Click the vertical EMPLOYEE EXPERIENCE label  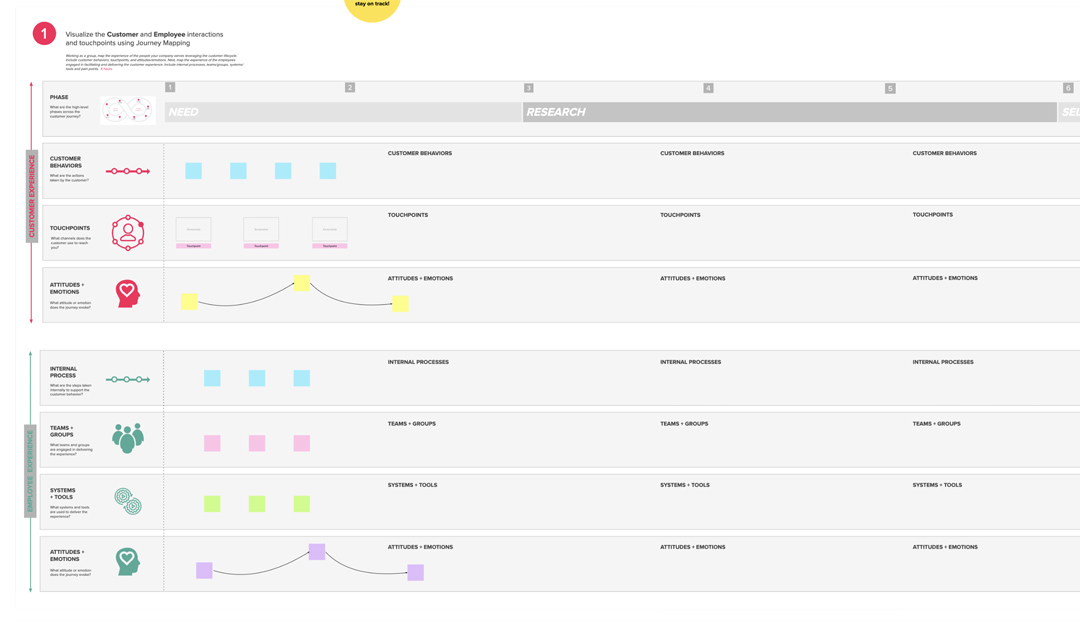30,470
